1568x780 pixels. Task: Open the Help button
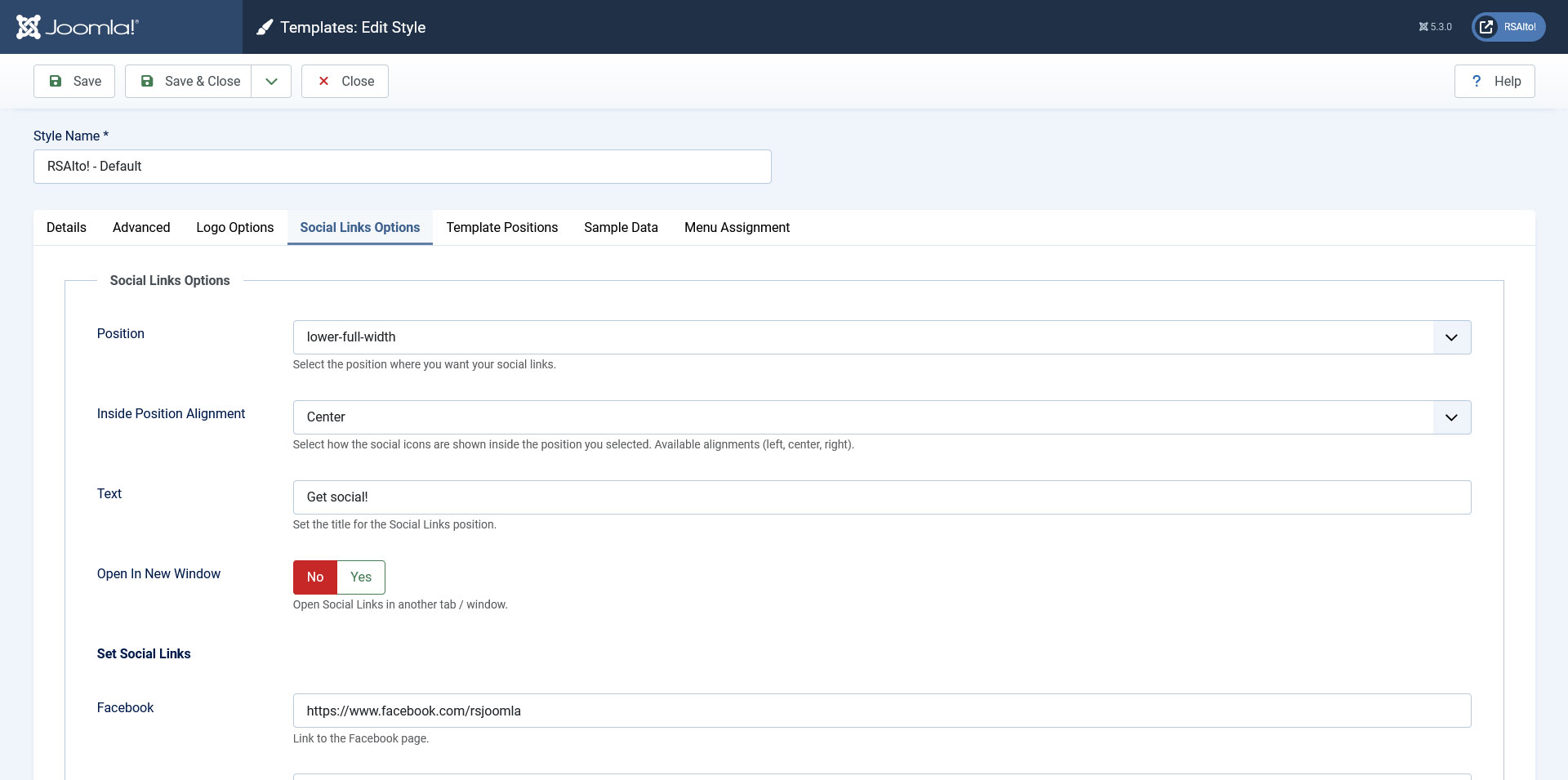(1494, 82)
